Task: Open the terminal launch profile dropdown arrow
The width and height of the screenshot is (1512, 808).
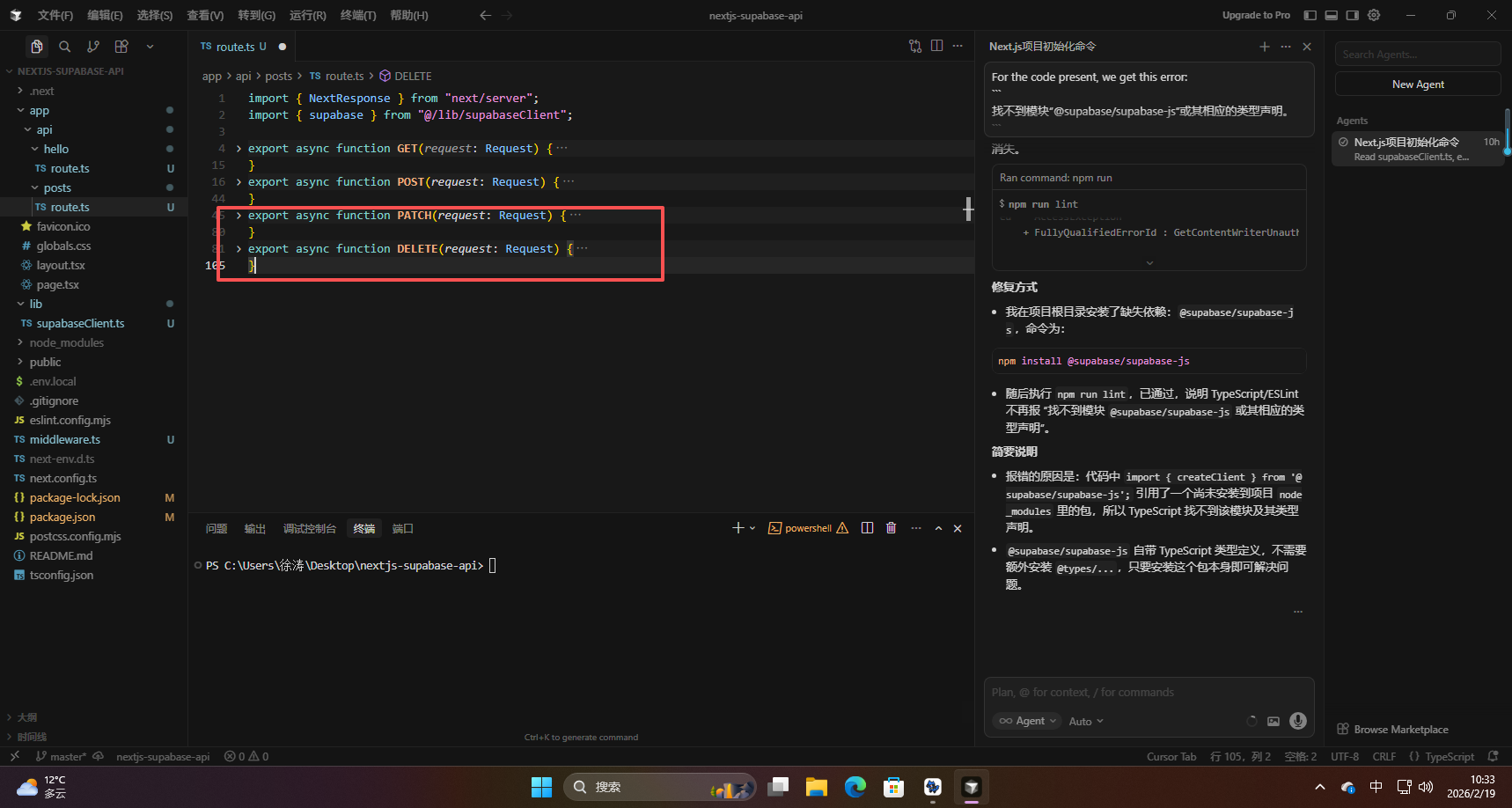Action: (752, 528)
